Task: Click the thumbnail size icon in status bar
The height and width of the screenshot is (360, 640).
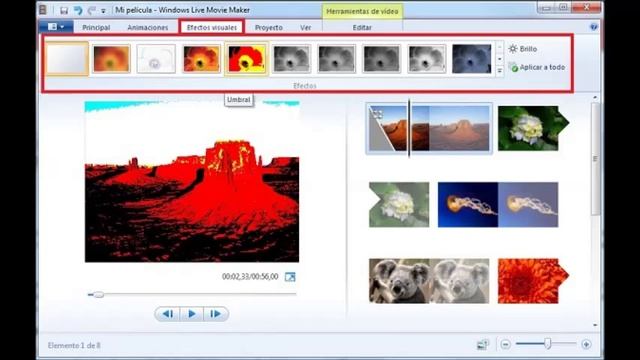Action: coord(483,344)
